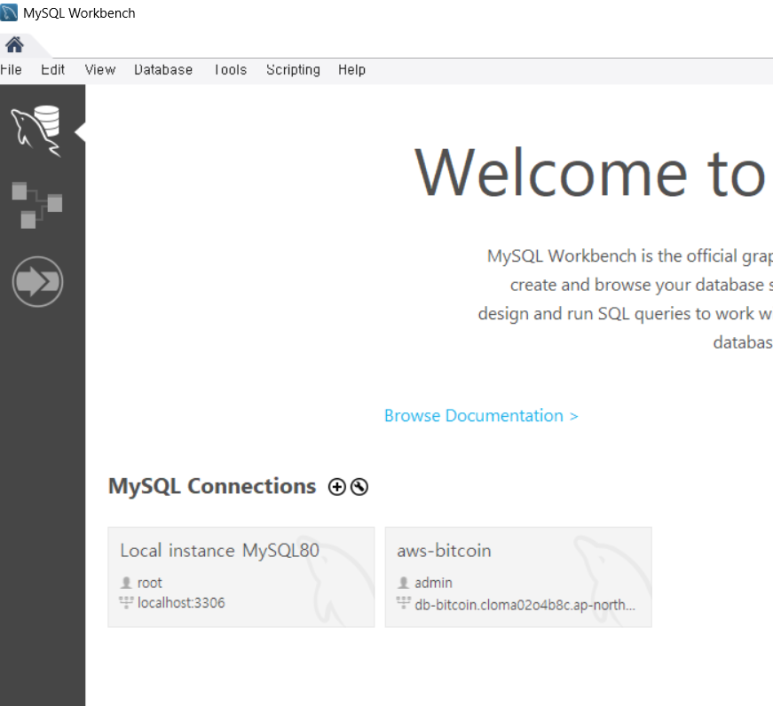Open the Tools menu
This screenshot has width=773, height=706.
coord(230,70)
